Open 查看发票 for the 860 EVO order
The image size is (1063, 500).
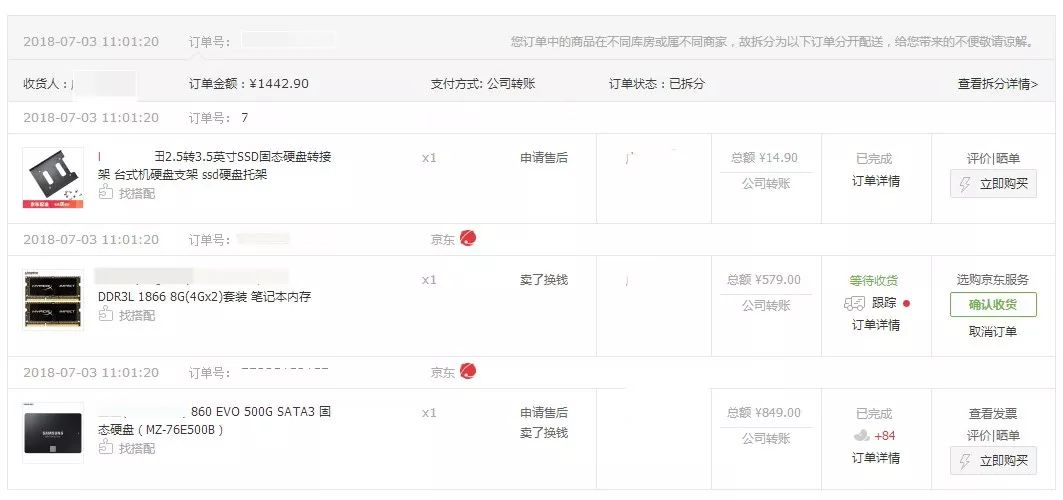tap(993, 413)
